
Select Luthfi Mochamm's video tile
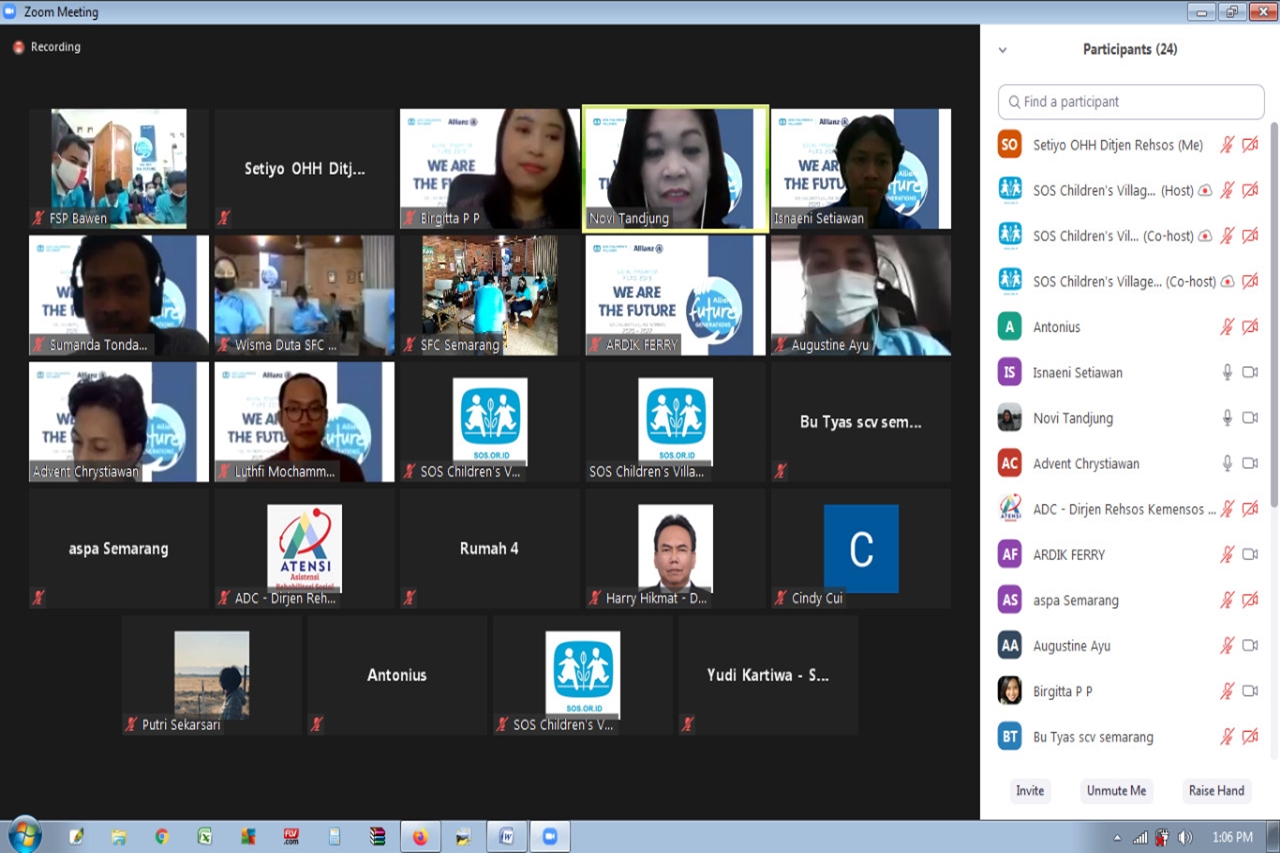coord(304,422)
